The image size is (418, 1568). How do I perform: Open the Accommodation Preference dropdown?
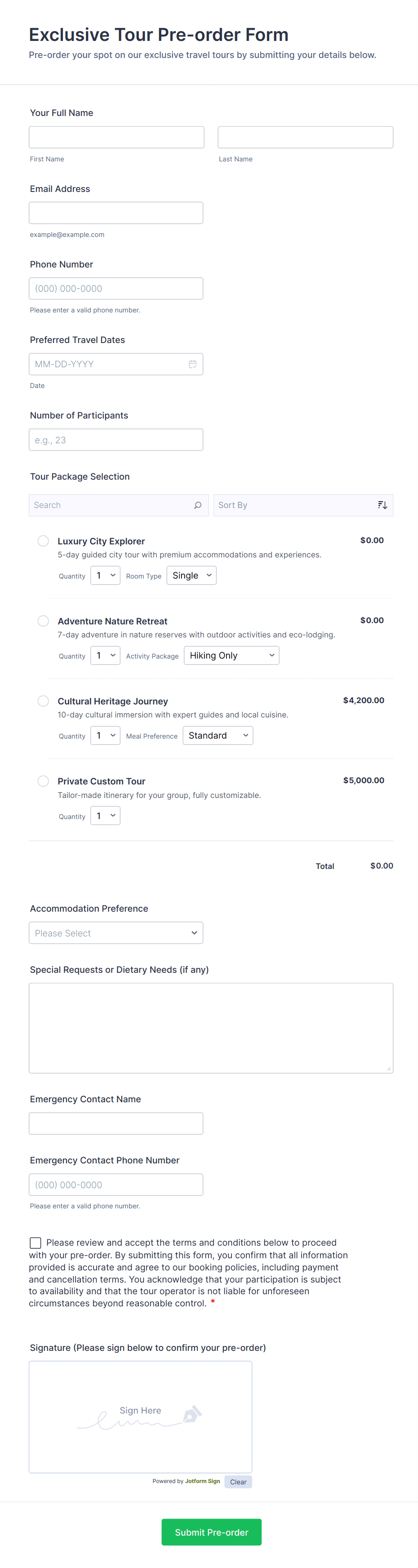coord(116,933)
